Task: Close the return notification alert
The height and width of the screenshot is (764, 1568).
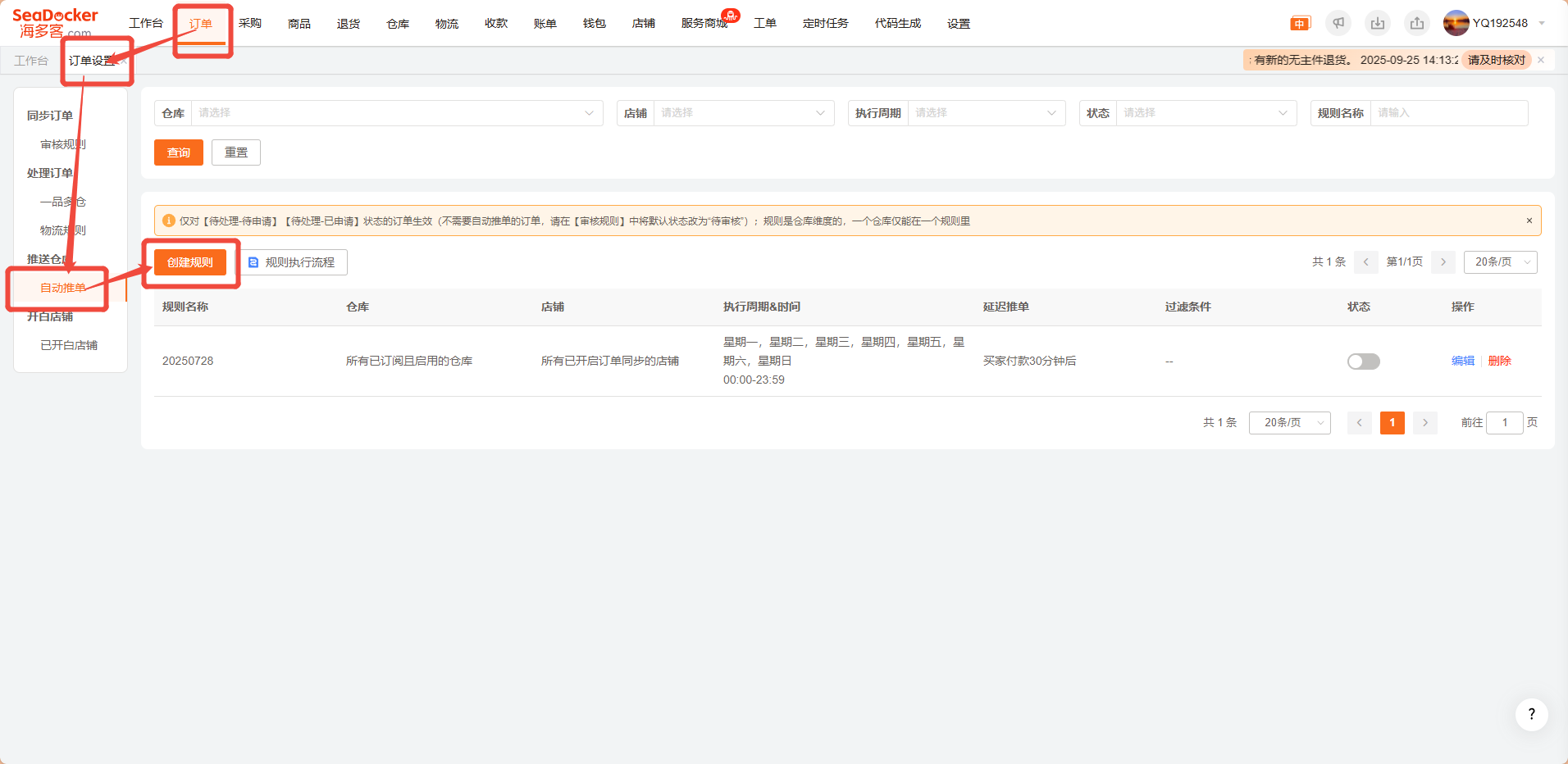Action: click(1541, 60)
